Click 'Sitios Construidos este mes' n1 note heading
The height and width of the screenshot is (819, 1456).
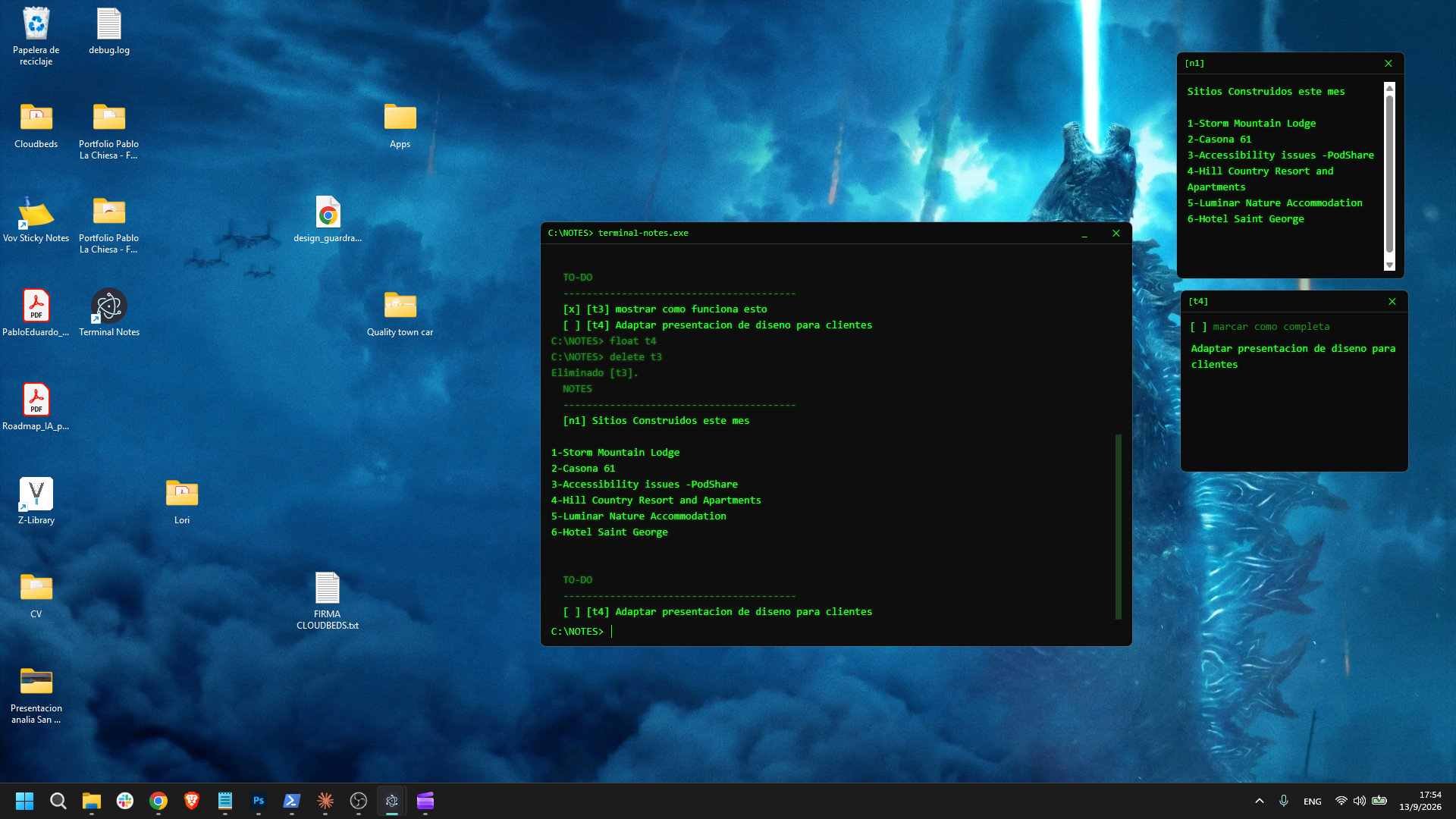point(1266,92)
